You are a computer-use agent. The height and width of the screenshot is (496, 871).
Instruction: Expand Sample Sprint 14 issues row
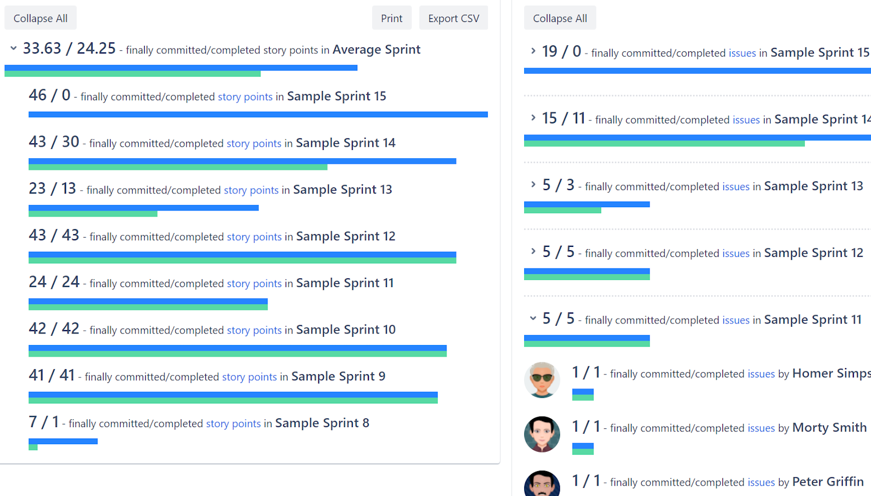coord(533,118)
